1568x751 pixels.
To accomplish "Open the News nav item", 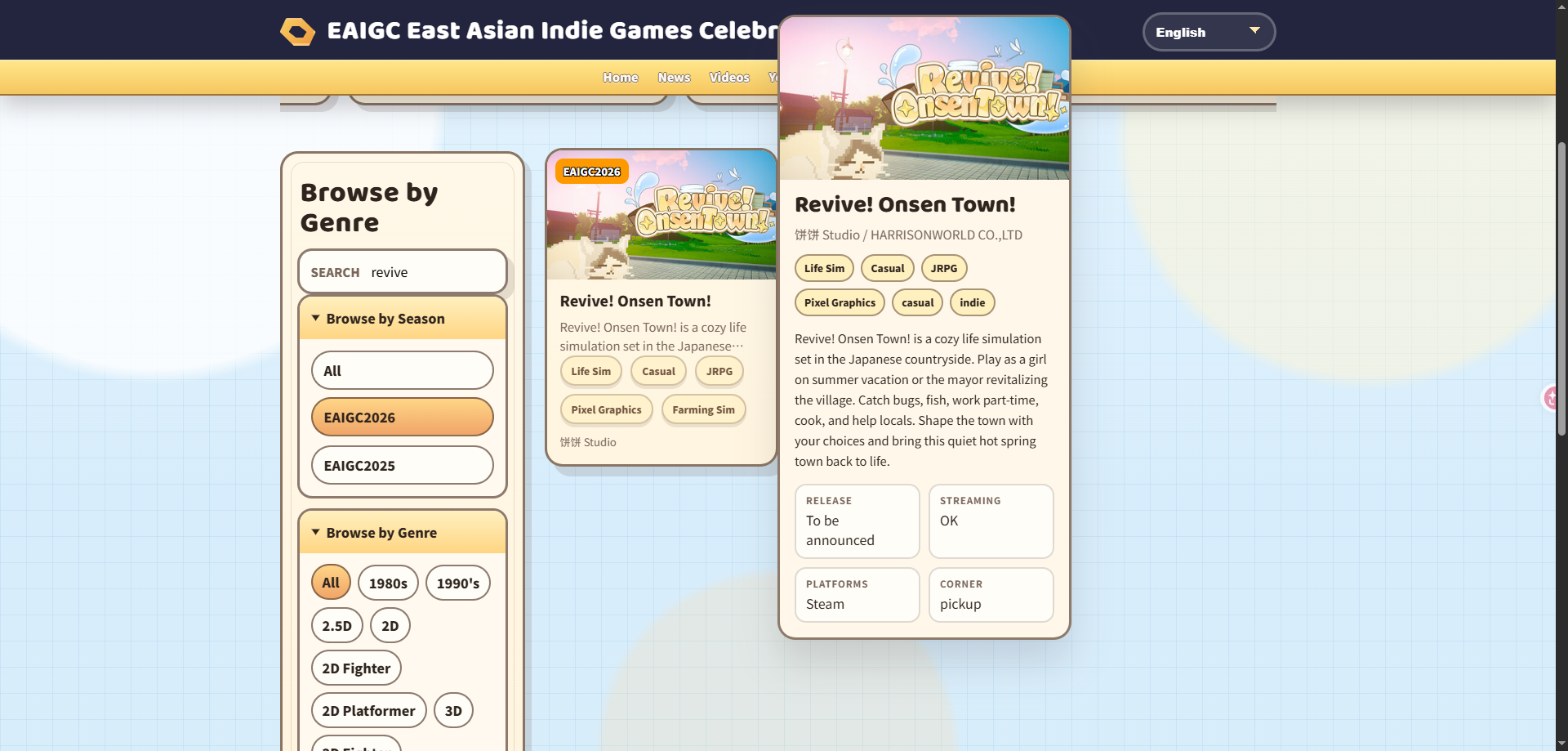I will [674, 78].
